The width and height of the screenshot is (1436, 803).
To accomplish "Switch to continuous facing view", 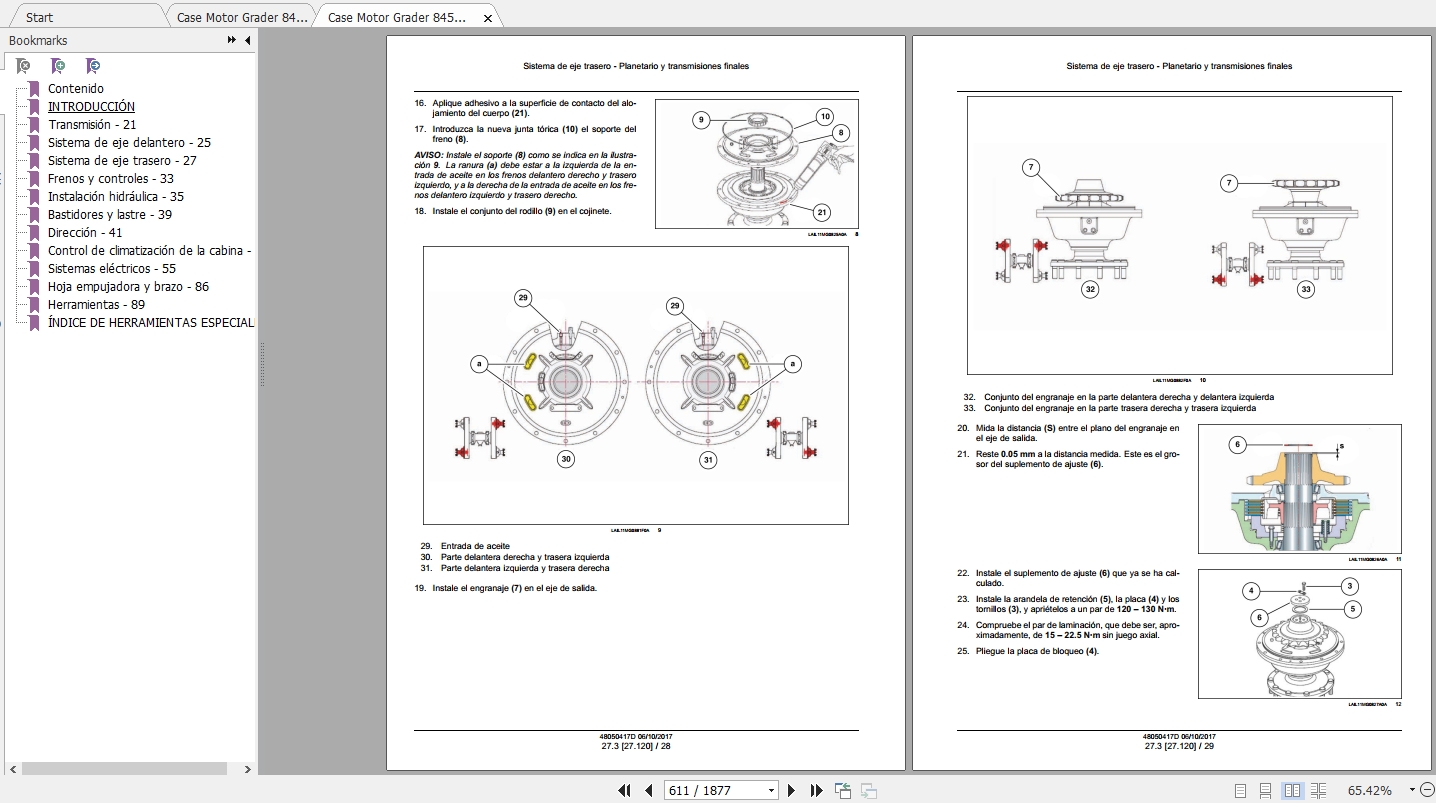I will click(x=1318, y=791).
